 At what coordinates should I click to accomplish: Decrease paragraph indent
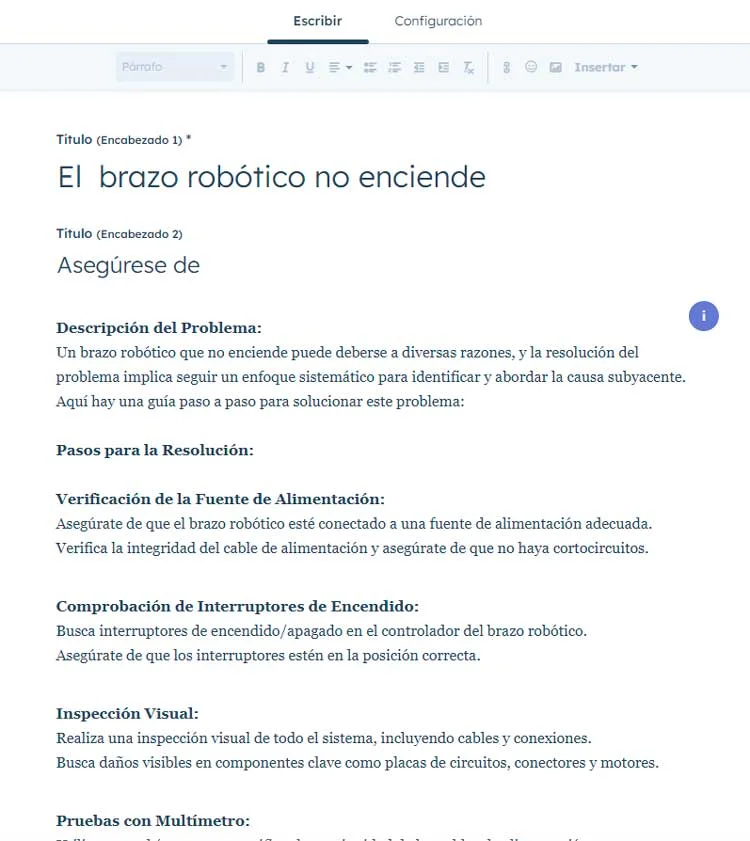click(419, 68)
